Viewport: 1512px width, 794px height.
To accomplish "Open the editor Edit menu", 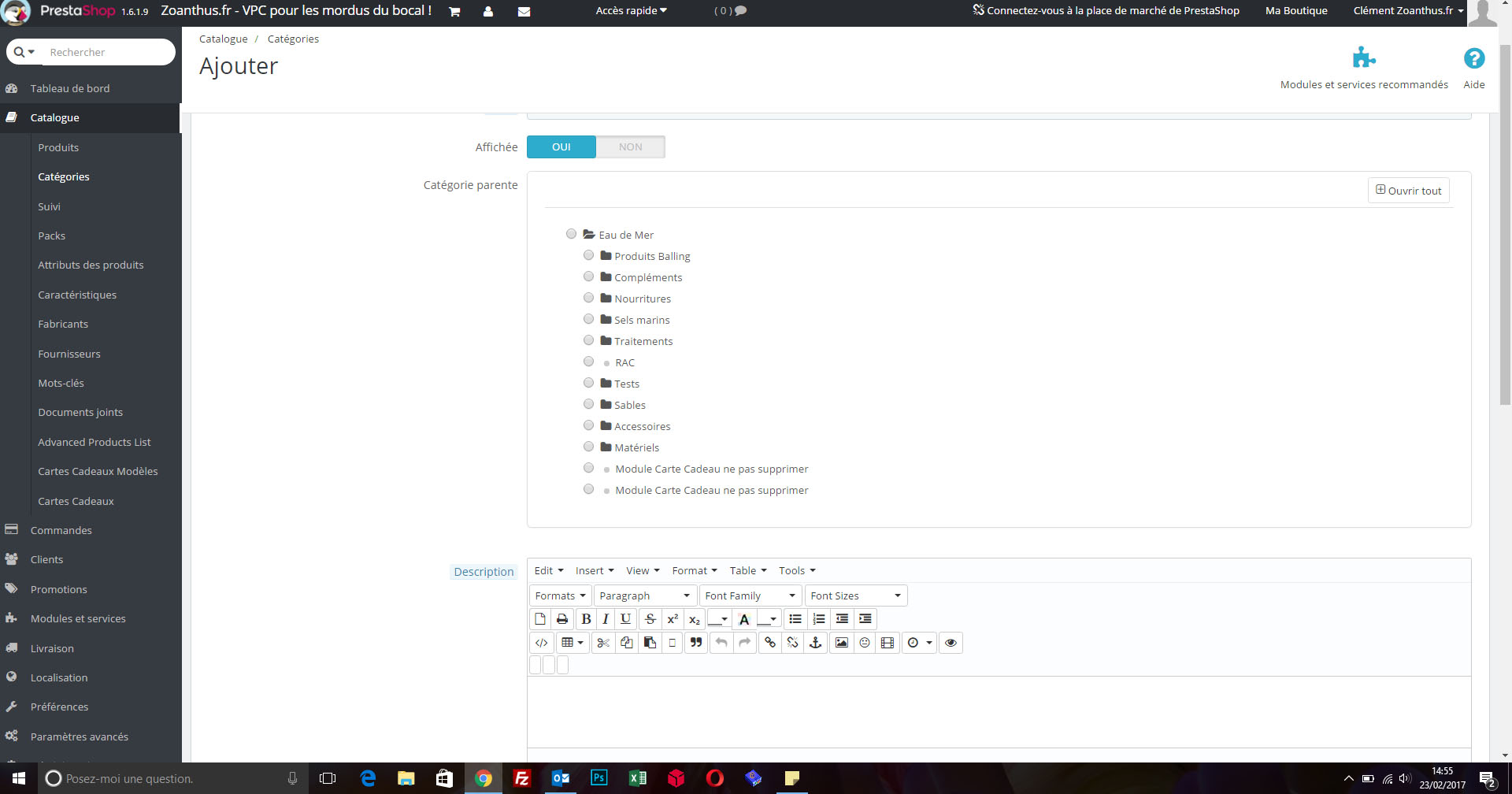I will [549, 571].
